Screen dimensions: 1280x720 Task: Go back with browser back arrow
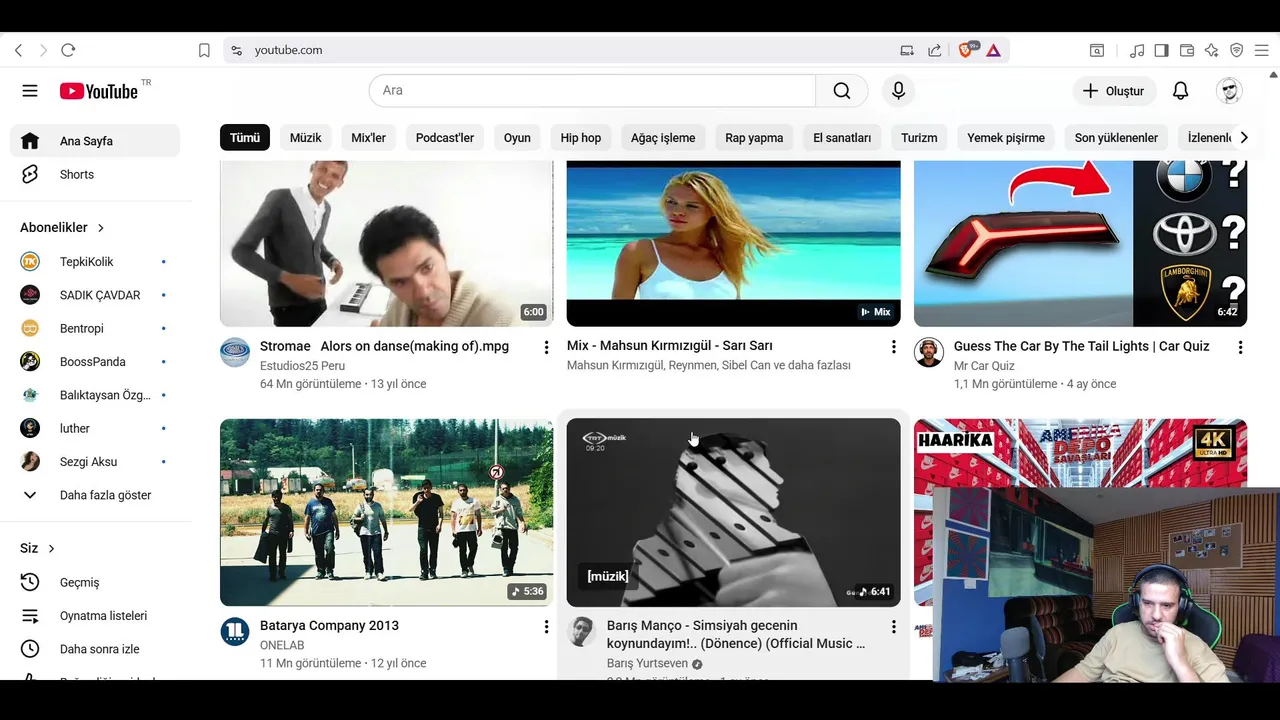[x=18, y=50]
